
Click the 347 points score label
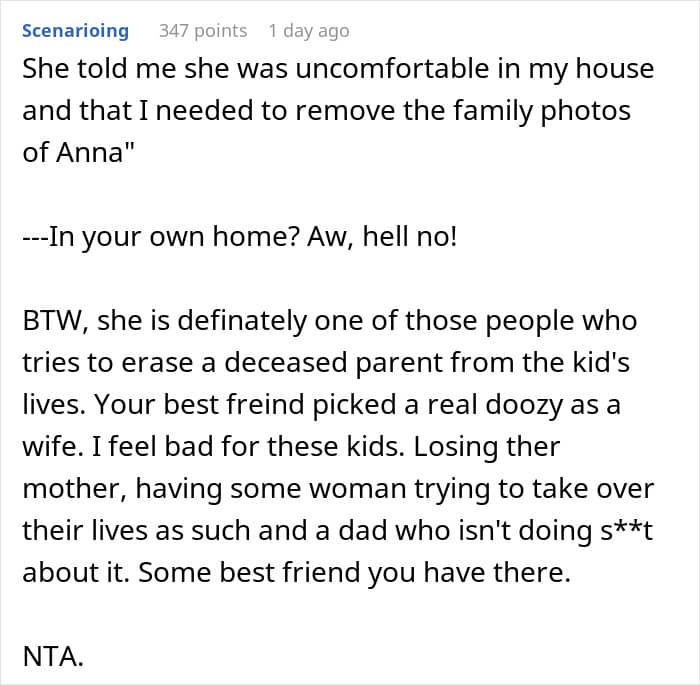pyautogui.click(x=203, y=31)
